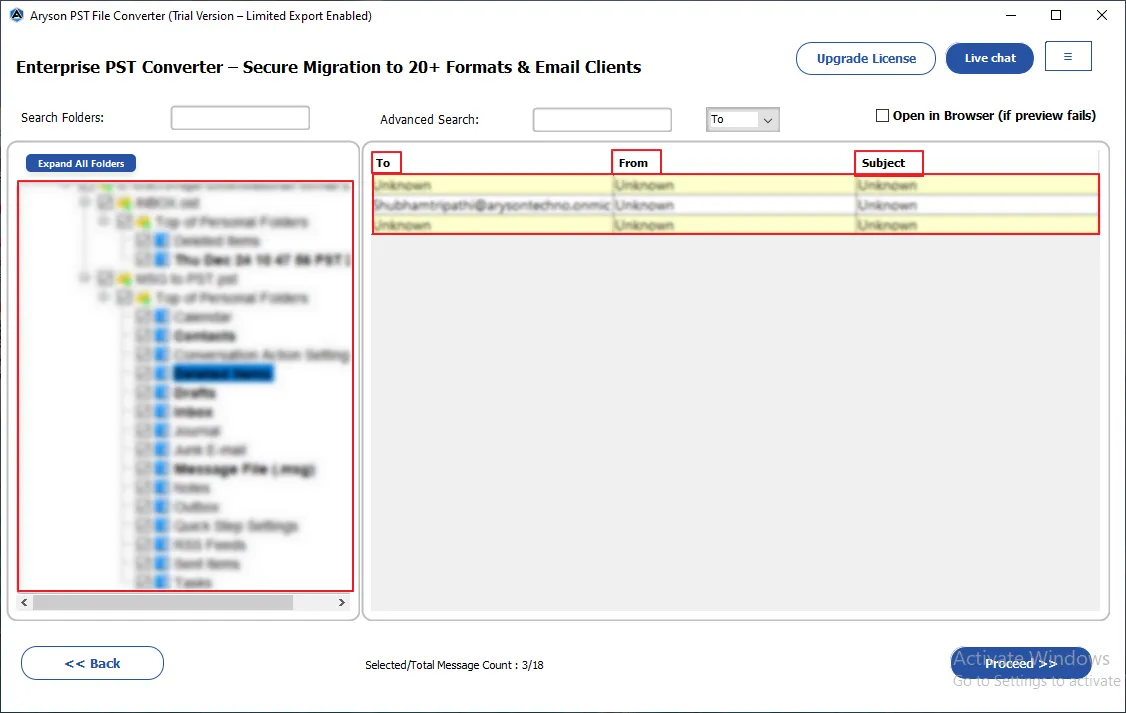Toggle the Sent Items folder checkbox
The height and width of the screenshot is (713, 1126).
[143, 564]
